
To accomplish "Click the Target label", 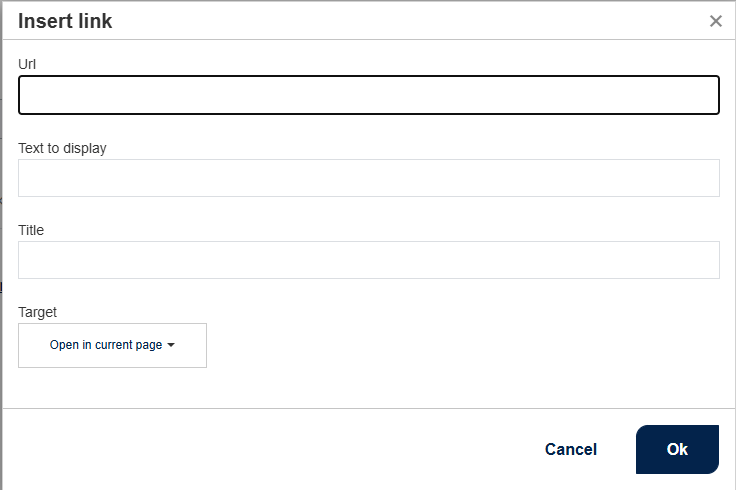I will pyautogui.click(x=38, y=312).
